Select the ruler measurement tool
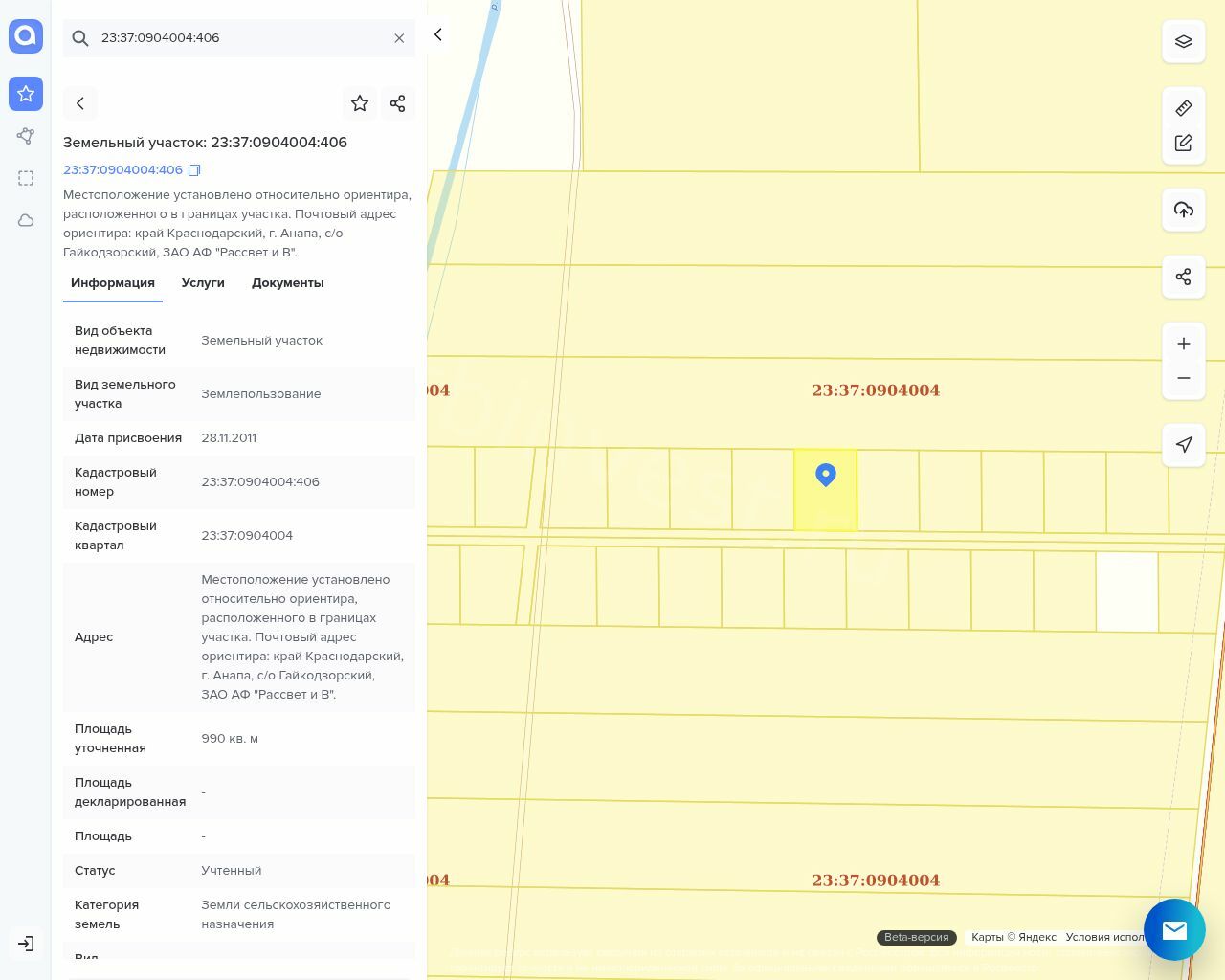 (x=1183, y=108)
